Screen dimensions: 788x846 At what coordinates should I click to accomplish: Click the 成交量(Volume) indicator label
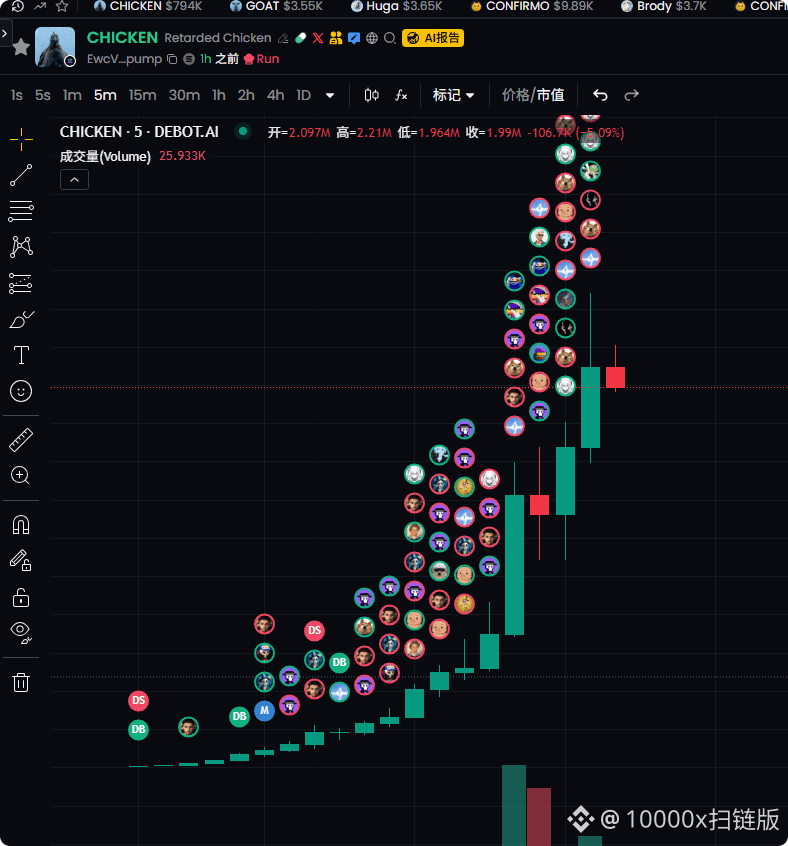(105, 156)
